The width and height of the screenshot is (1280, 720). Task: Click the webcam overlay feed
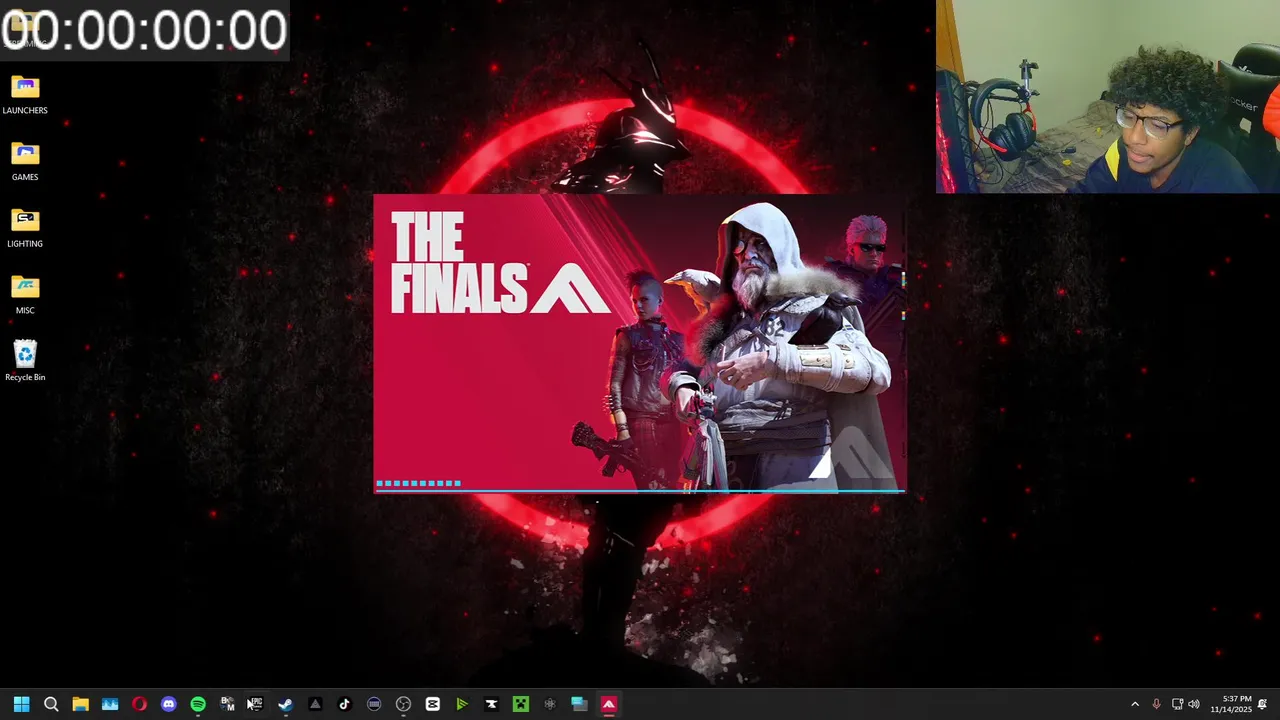[1108, 96]
